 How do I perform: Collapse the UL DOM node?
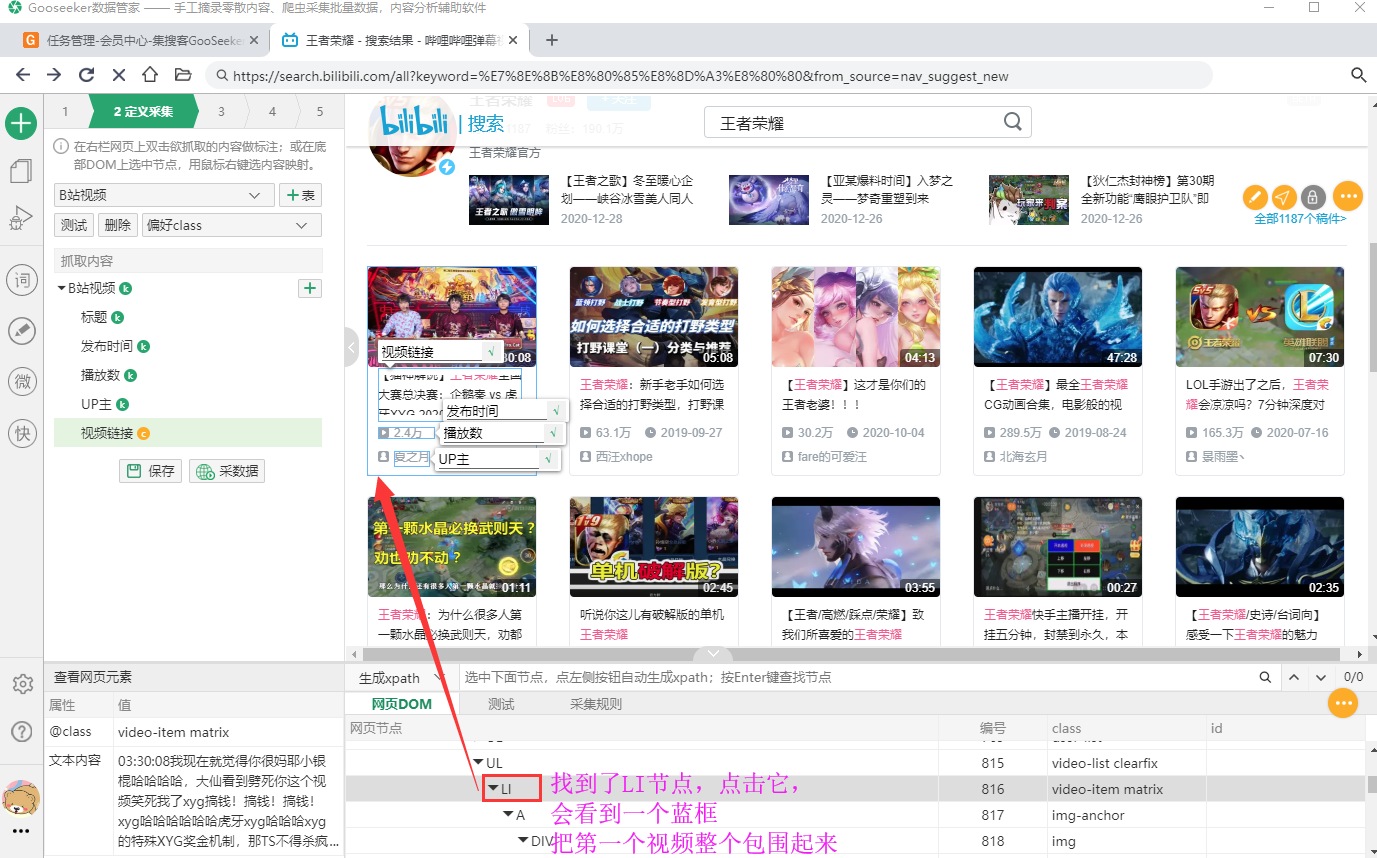point(479,763)
